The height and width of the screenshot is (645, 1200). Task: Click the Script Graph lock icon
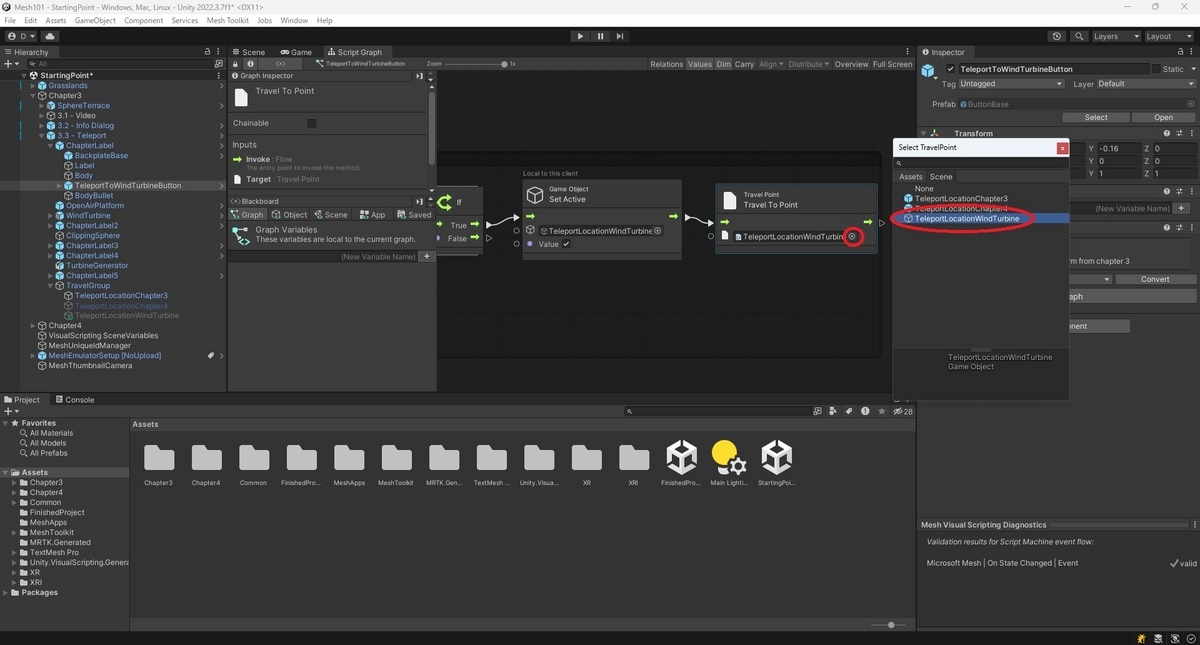[237, 63]
